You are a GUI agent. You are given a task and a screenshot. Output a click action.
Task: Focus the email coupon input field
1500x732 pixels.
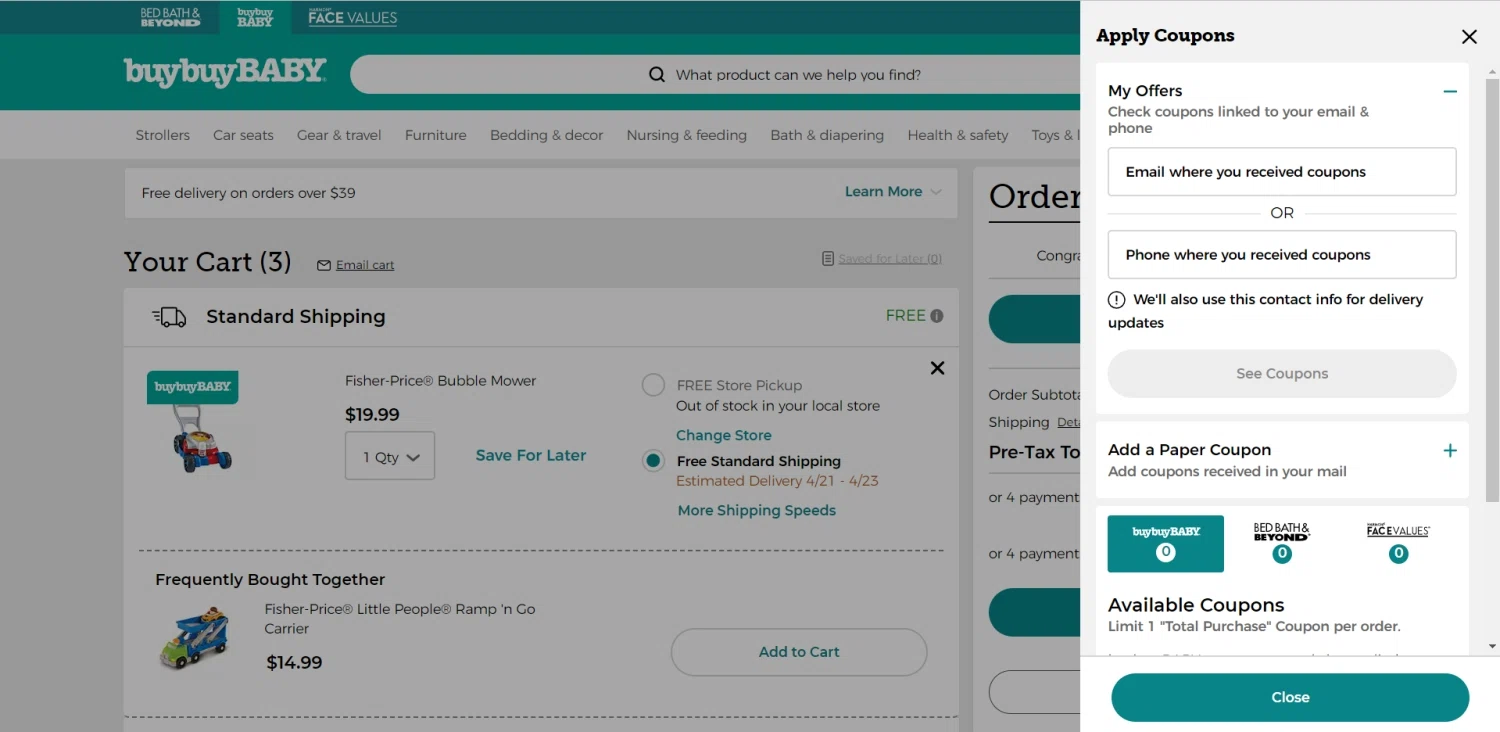[x=1282, y=172]
